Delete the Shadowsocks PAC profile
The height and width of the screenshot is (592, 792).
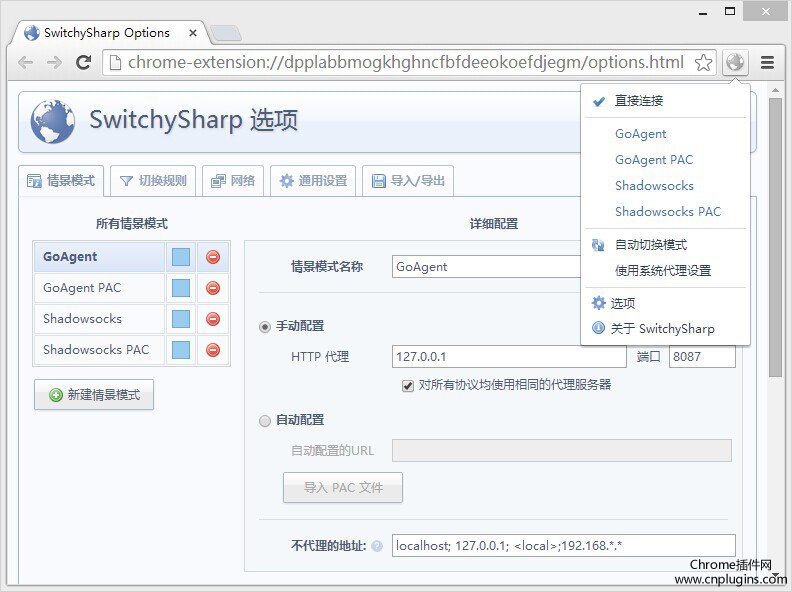click(x=213, y=350)
